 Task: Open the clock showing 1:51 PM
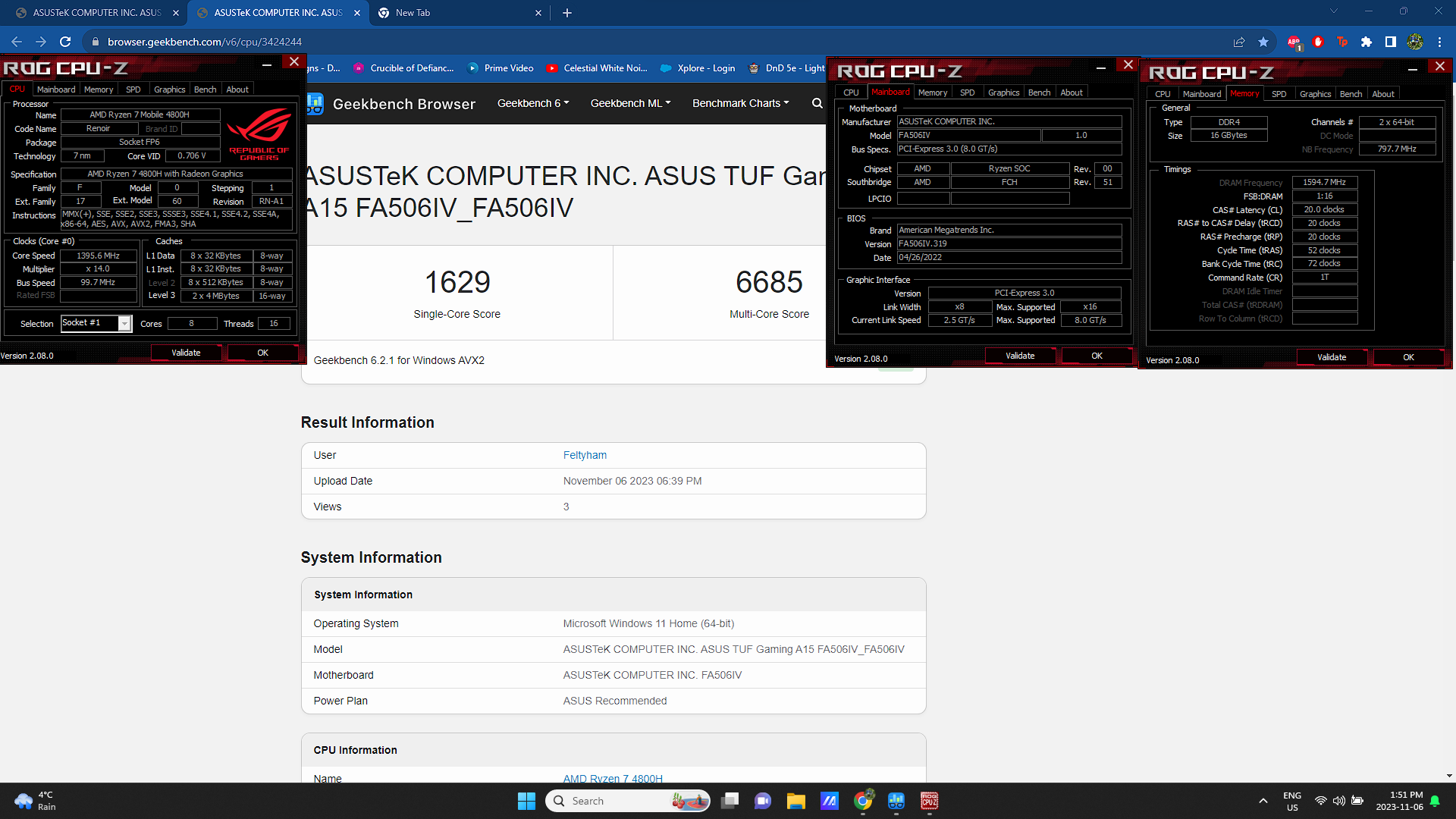1399,801
